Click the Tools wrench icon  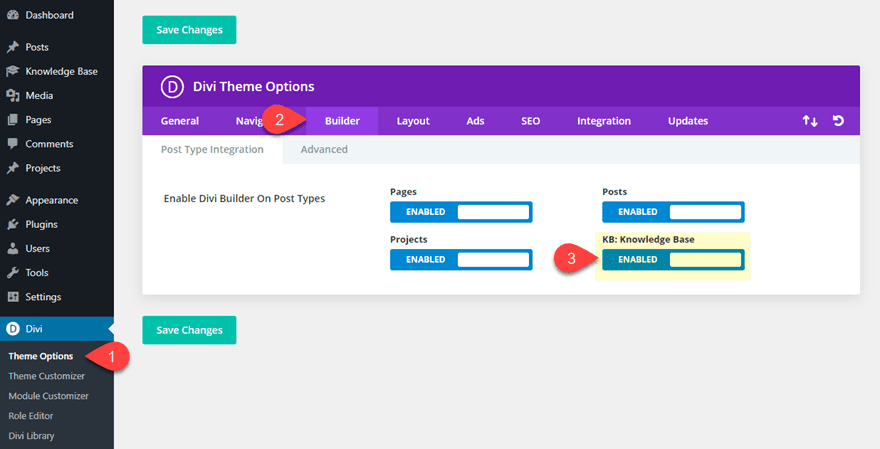12,272
